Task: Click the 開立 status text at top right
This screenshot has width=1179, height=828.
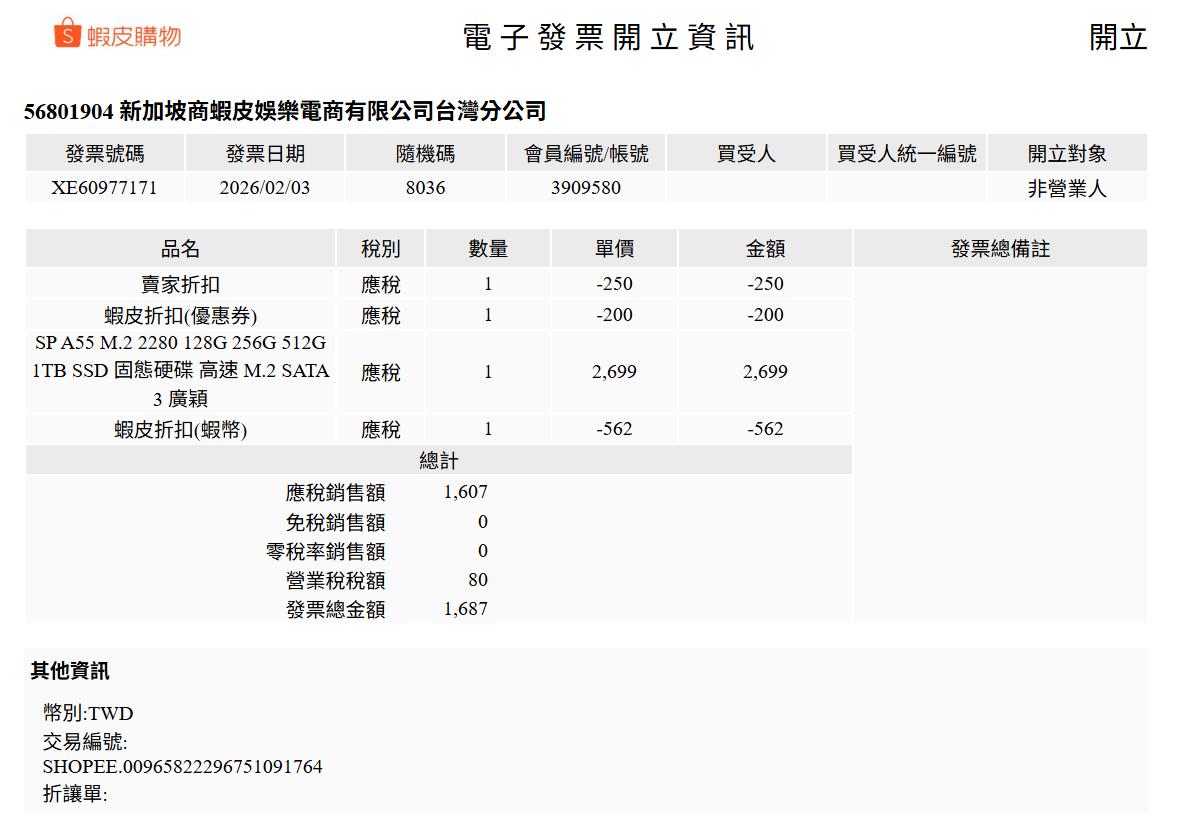Action: coord(1118,37)
